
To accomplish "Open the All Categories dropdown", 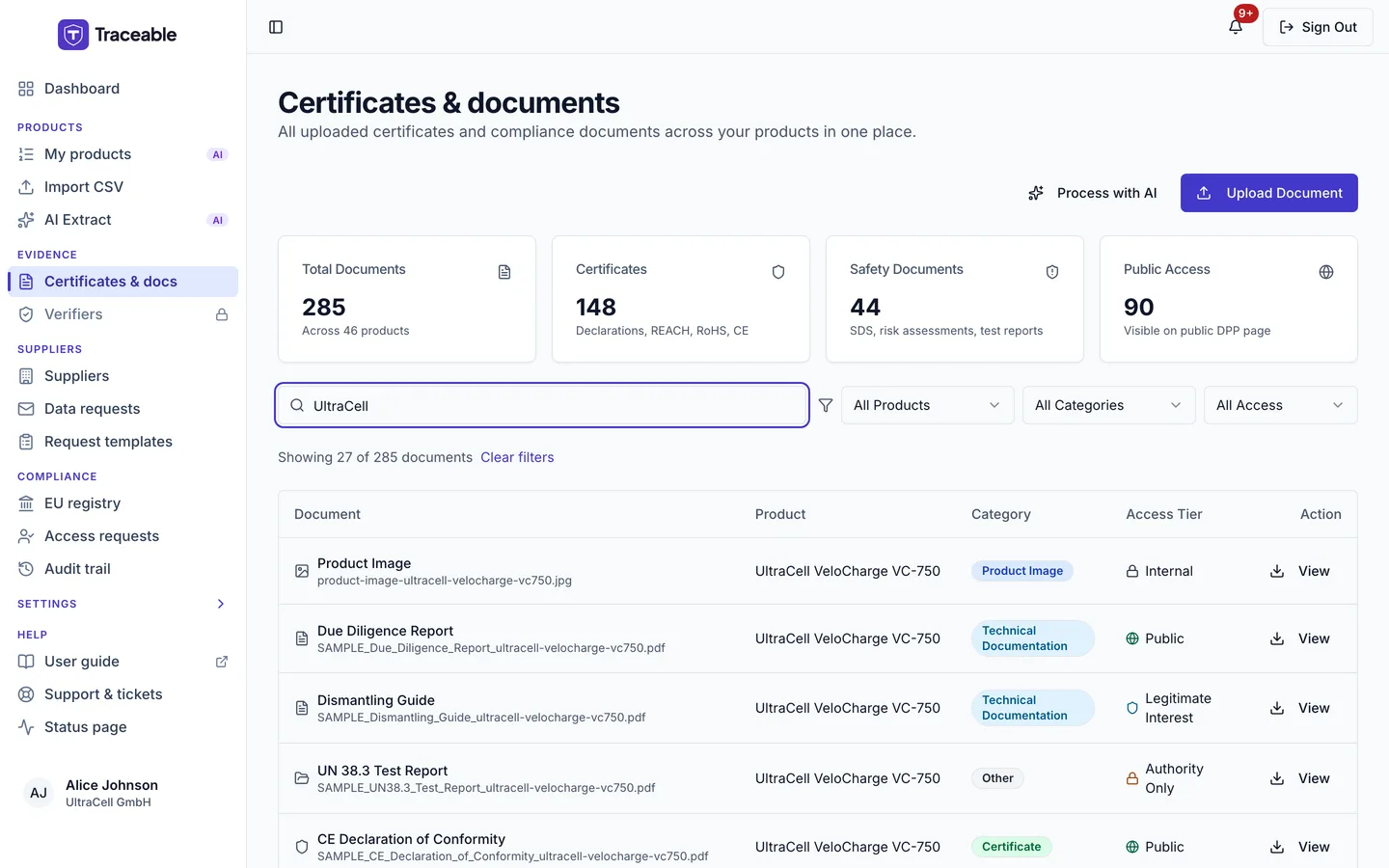I will point(1108,405).
